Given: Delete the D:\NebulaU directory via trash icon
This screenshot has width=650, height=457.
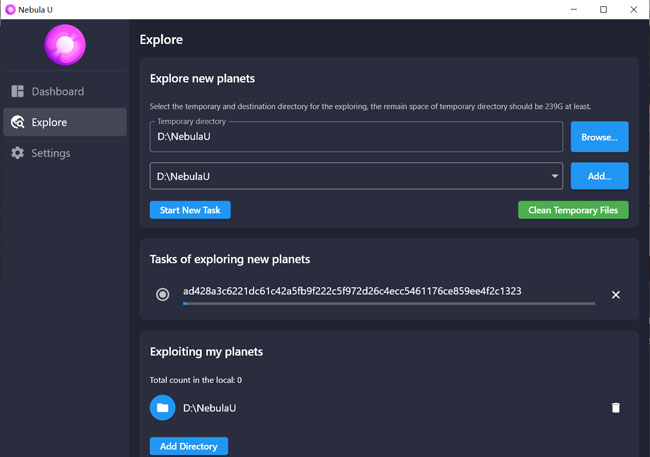Looking at the screenshot, I should click(616, 408).
